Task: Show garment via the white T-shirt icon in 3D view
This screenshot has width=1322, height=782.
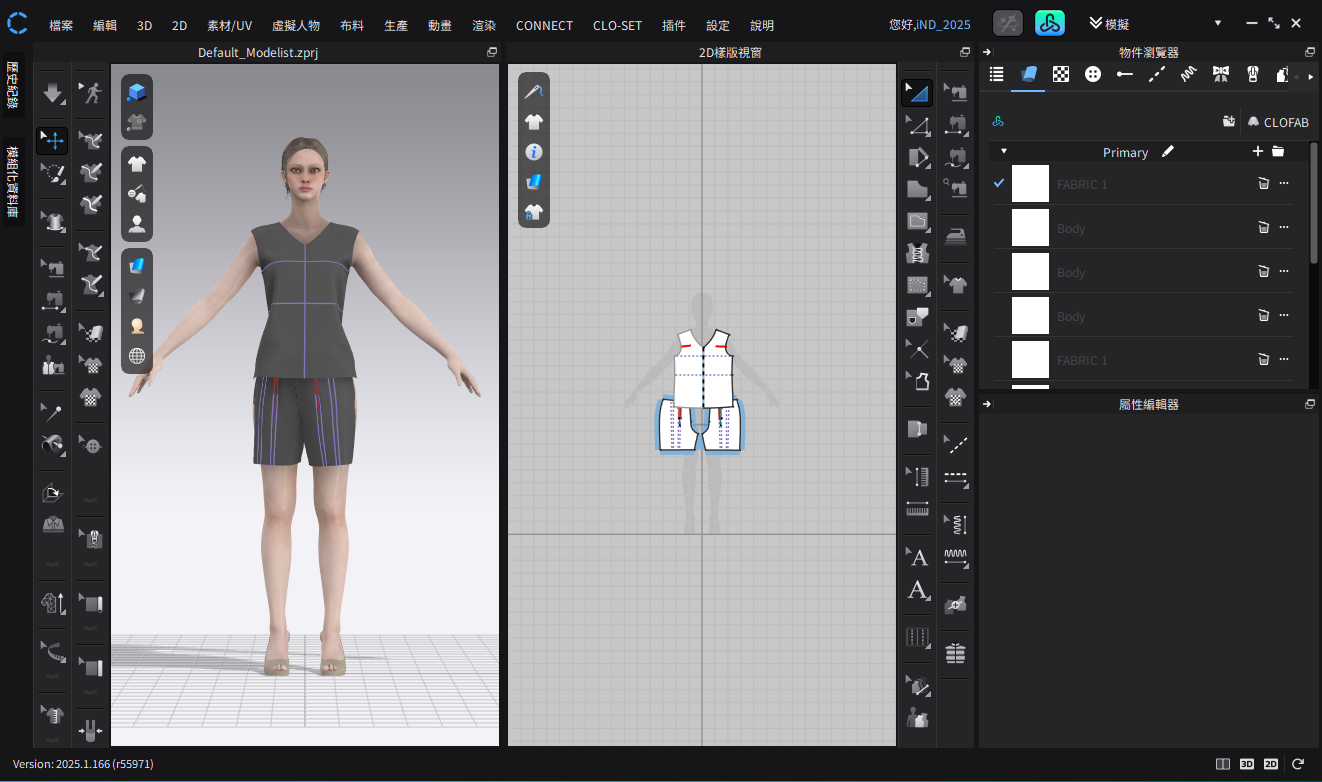Action: [x=137, y=164]
